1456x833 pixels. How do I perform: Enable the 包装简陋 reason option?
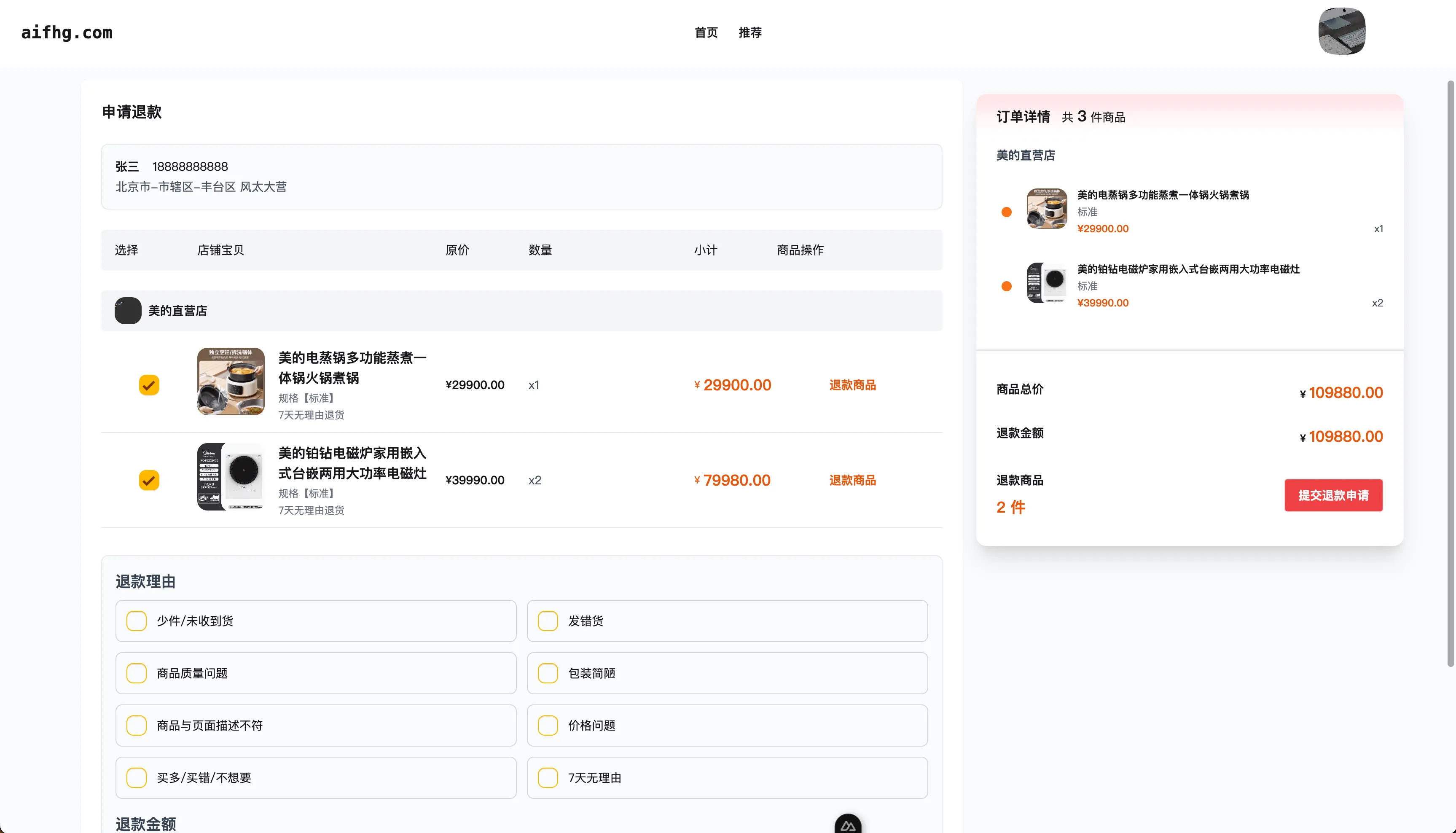548,673
